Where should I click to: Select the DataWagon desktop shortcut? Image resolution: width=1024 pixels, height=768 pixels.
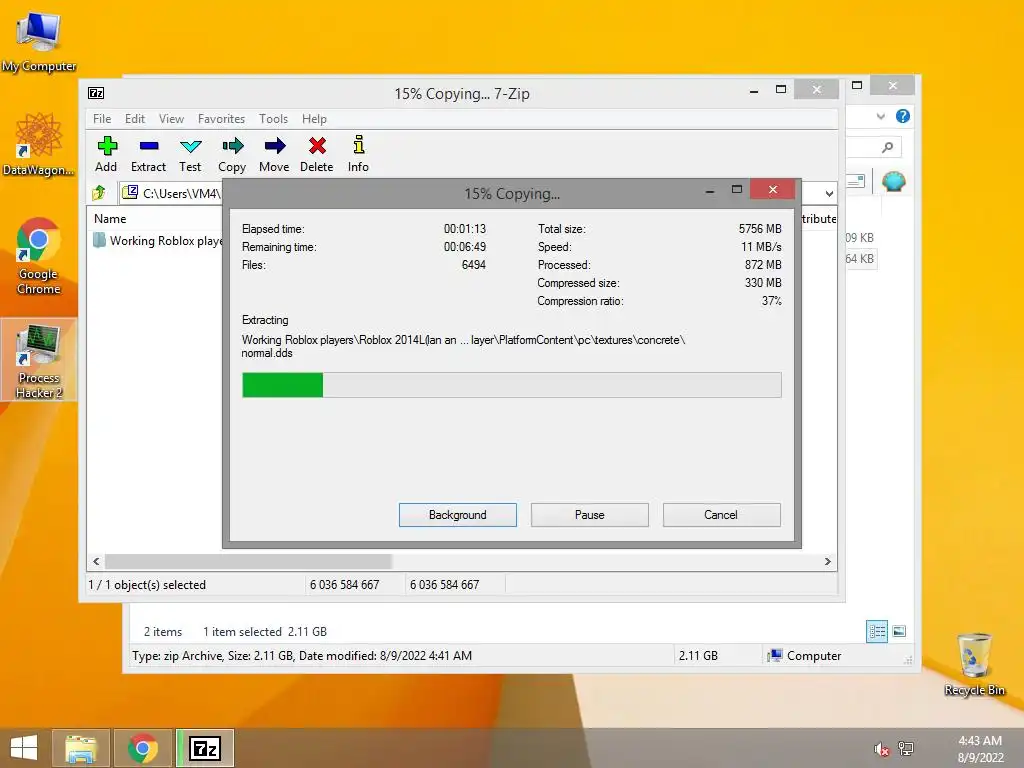pyautogui.click(x=39, y=144)
